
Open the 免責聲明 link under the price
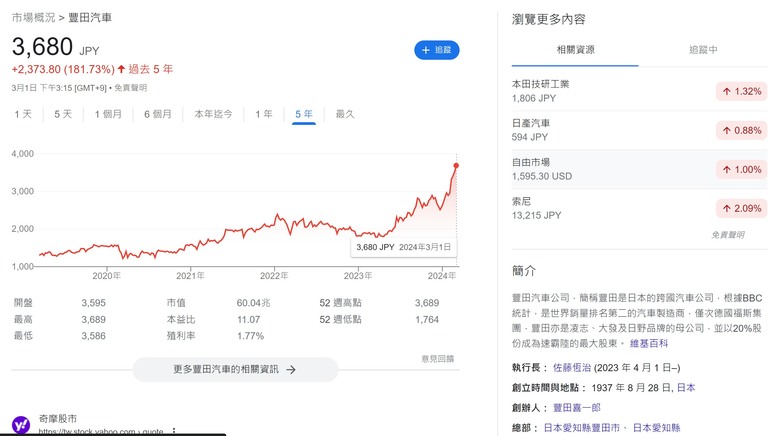(130, 88)
